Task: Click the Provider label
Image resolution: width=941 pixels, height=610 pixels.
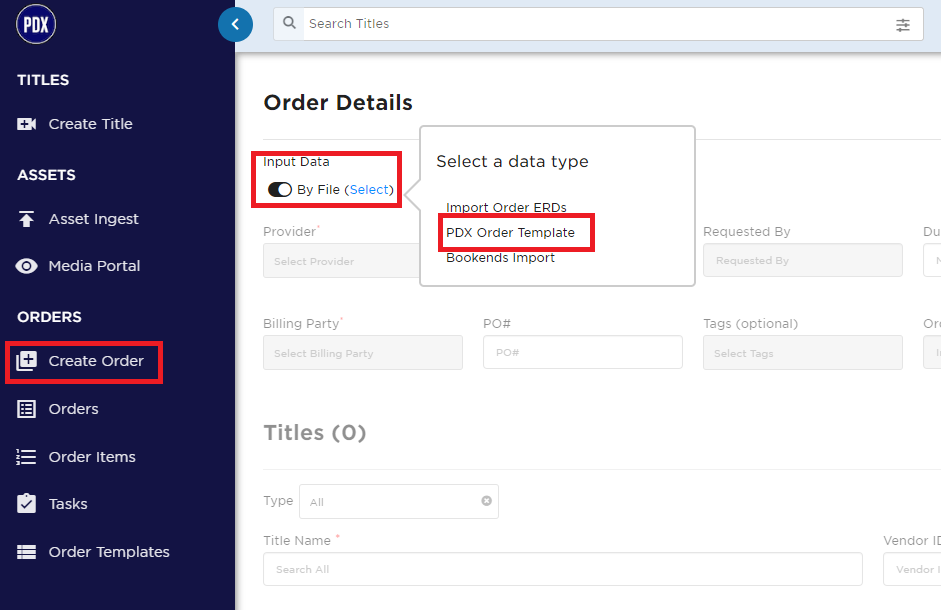Action: 290,232
